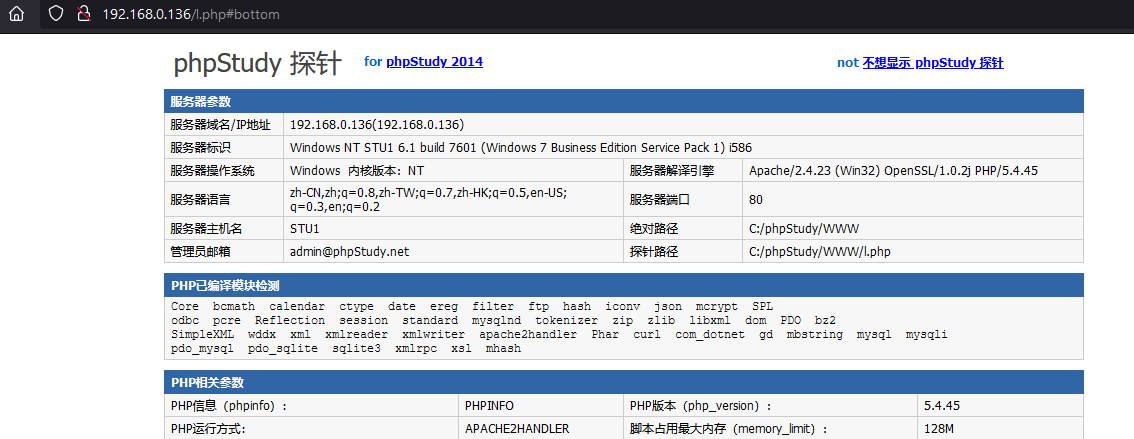Click the com_dotnet module name
The image size is (1134, 439).
(x=710, y=334)
